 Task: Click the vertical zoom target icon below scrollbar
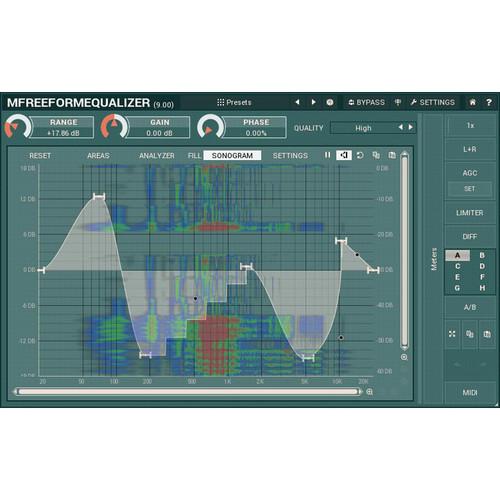click(x=404, y=357)
